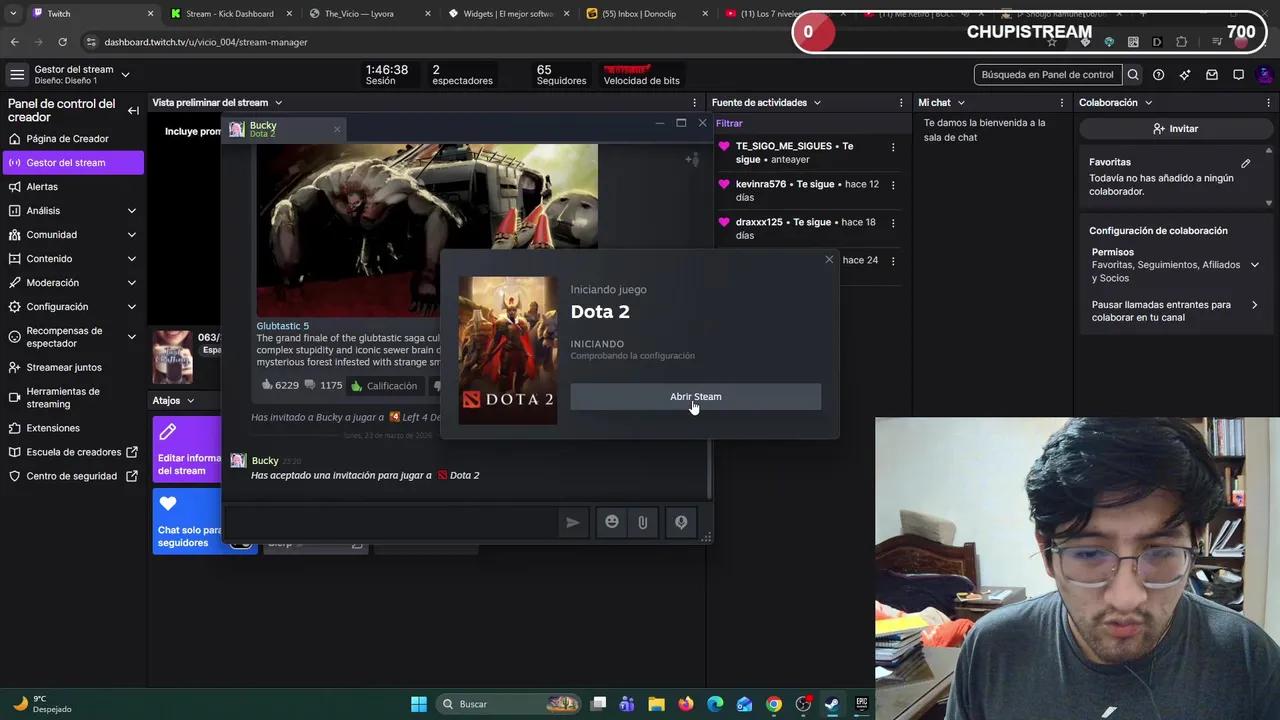The height and width of the screenshot is (720, 1280).
Task: Click the Steam chat message input box
Action: (390, 522)
